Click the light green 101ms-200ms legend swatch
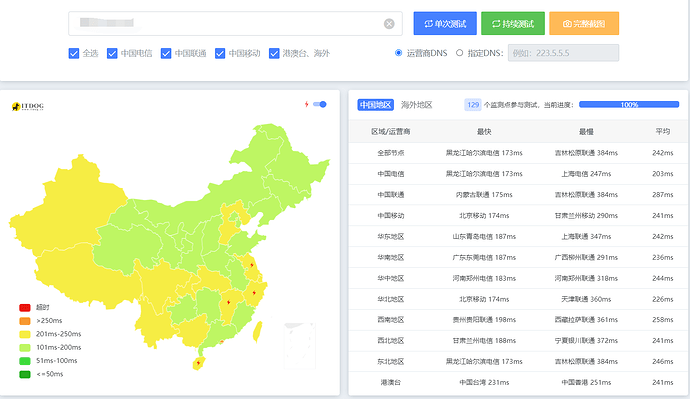The height and width of the screenshot is (399, 690). click(25, 348)
